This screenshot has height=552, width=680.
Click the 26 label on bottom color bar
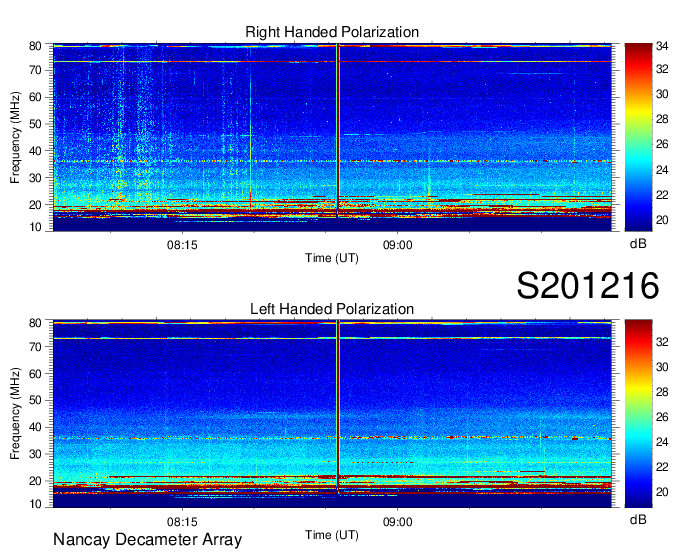[662, 417]
